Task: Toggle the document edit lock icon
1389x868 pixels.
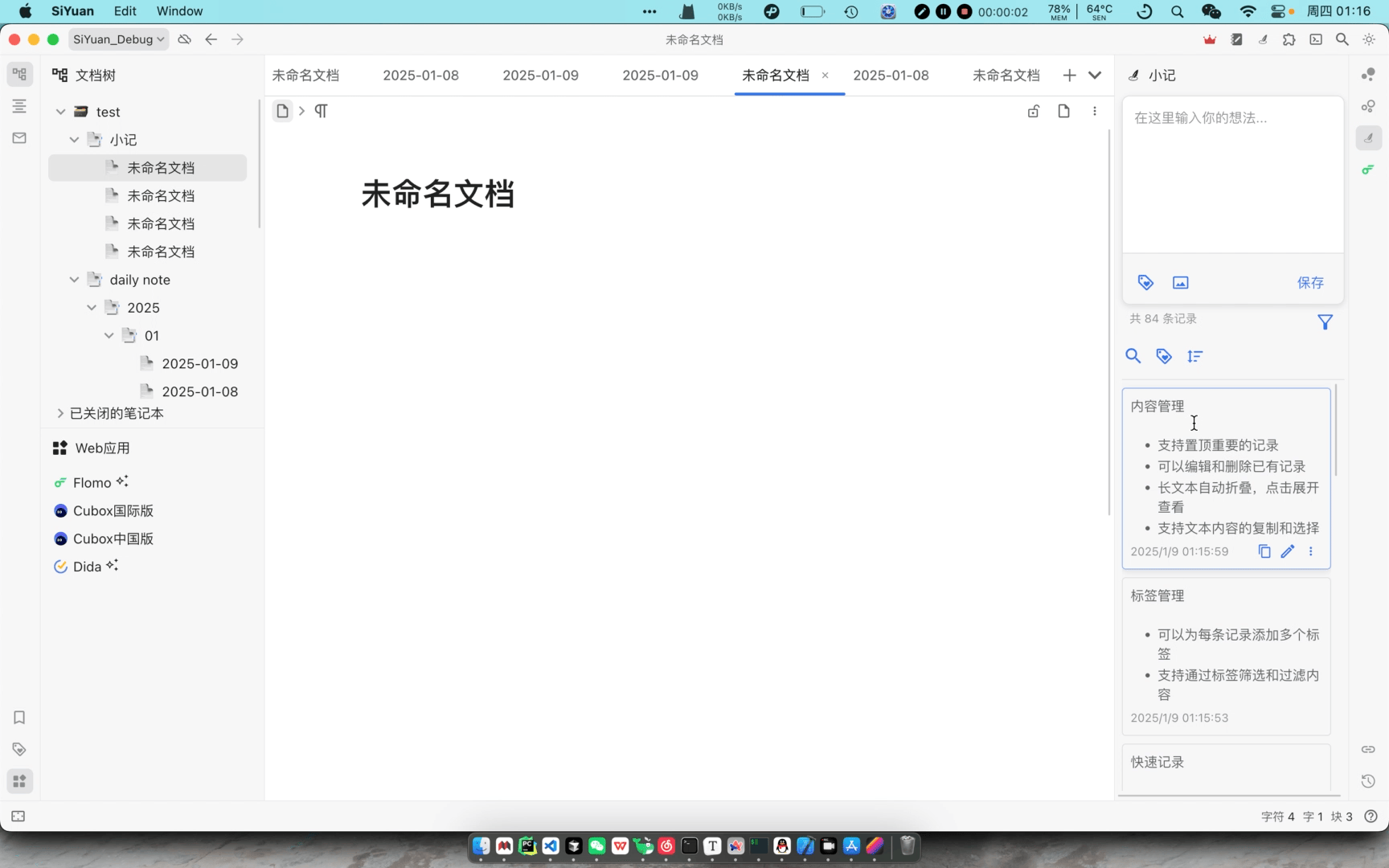Action: [x=1034, y=111]
